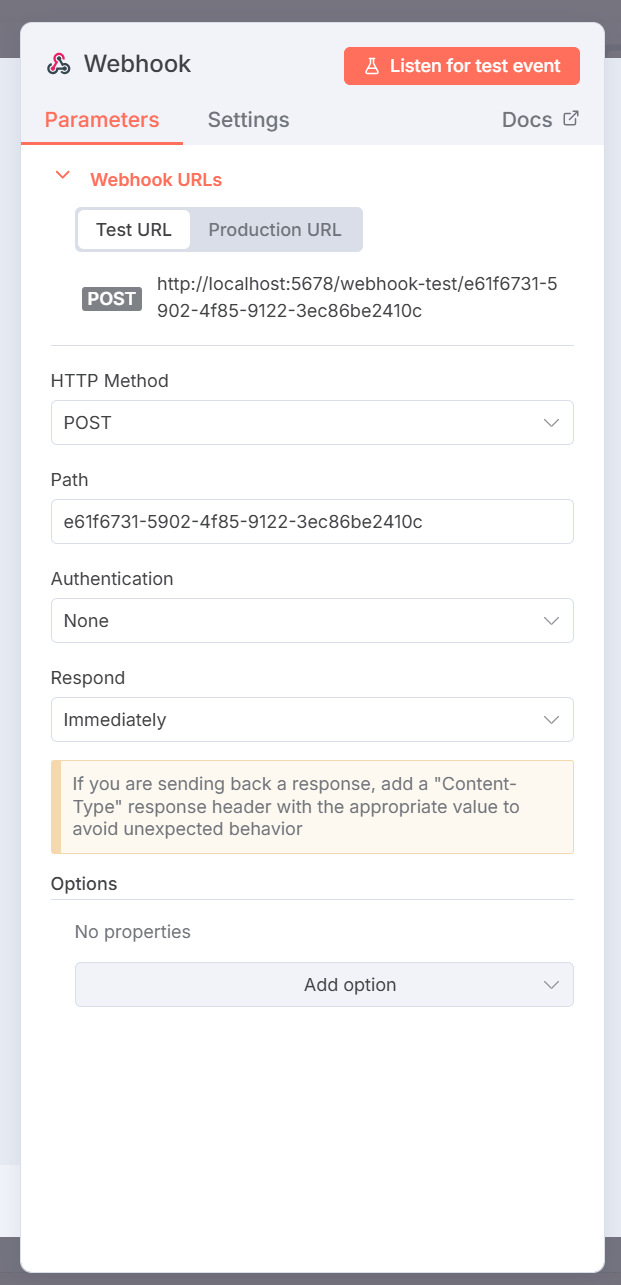Click the Webhook URLs section header

(156, 180)
